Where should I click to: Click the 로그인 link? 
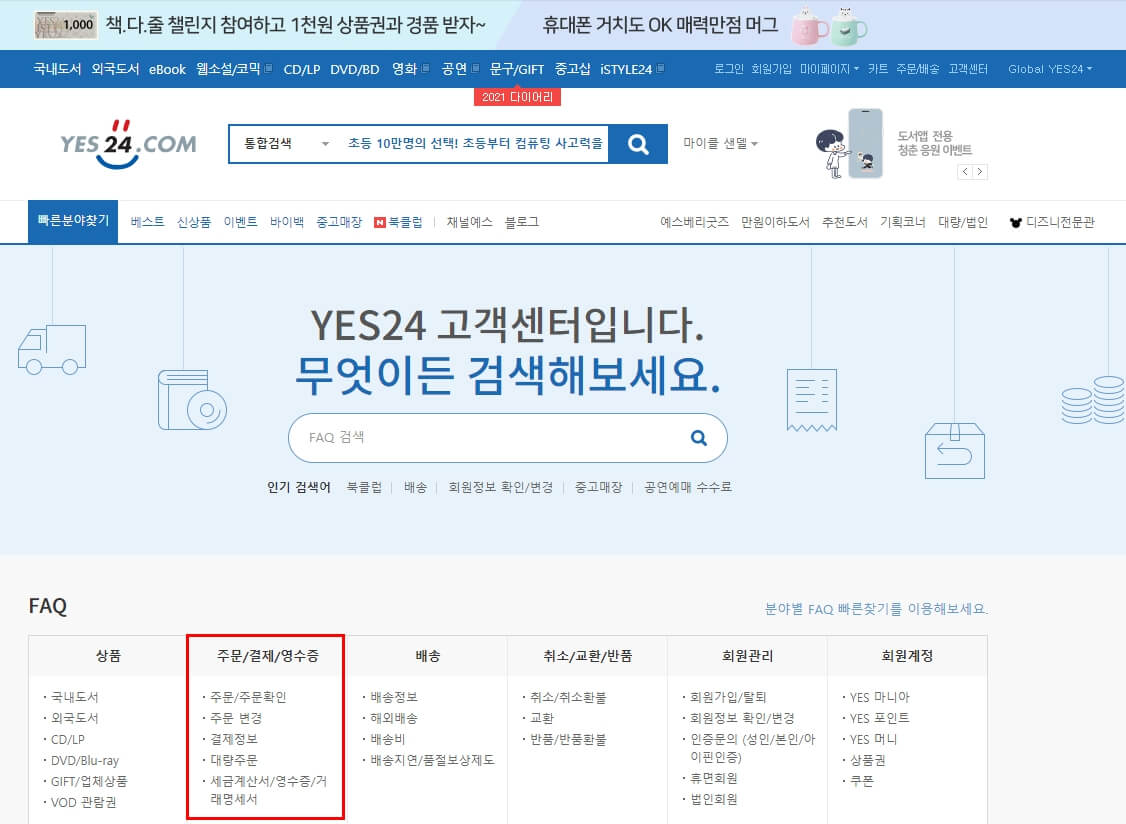click(728, 69)
